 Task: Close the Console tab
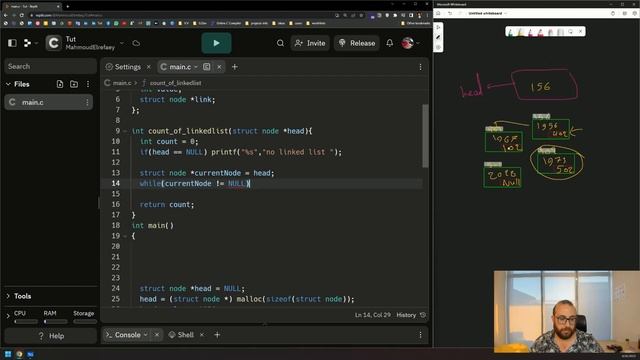click(157, 335)
